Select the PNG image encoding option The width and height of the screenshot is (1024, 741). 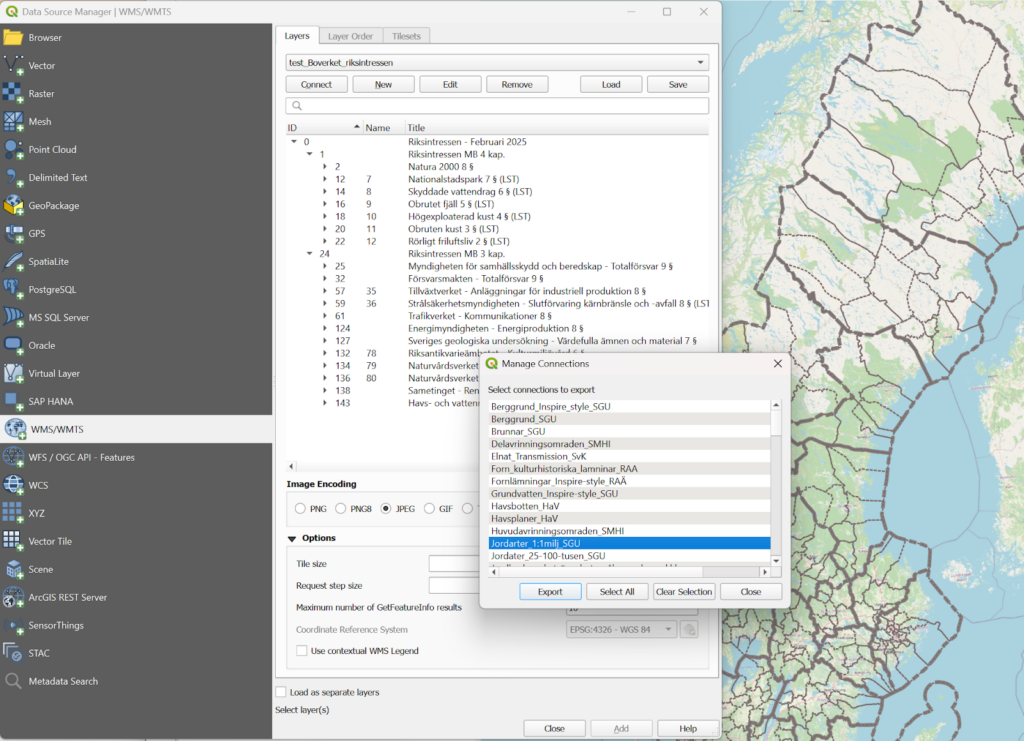[x=300, y=508]
